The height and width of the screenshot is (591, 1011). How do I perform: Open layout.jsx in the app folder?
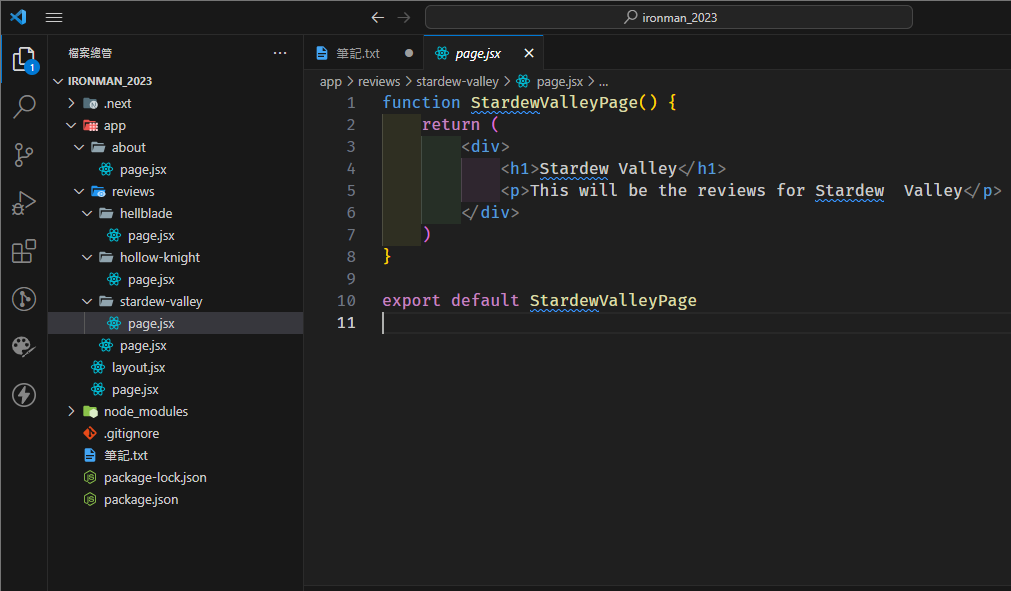[x=139, y=367]
